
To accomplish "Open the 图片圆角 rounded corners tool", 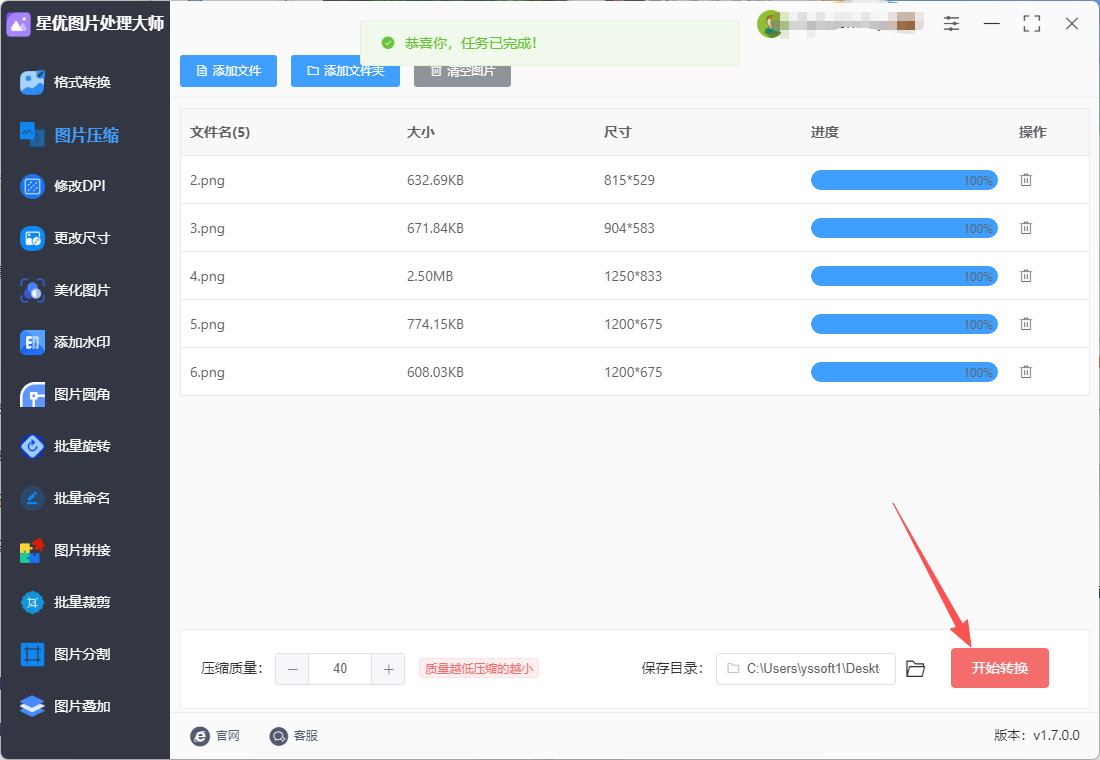I will click(65, 394).
